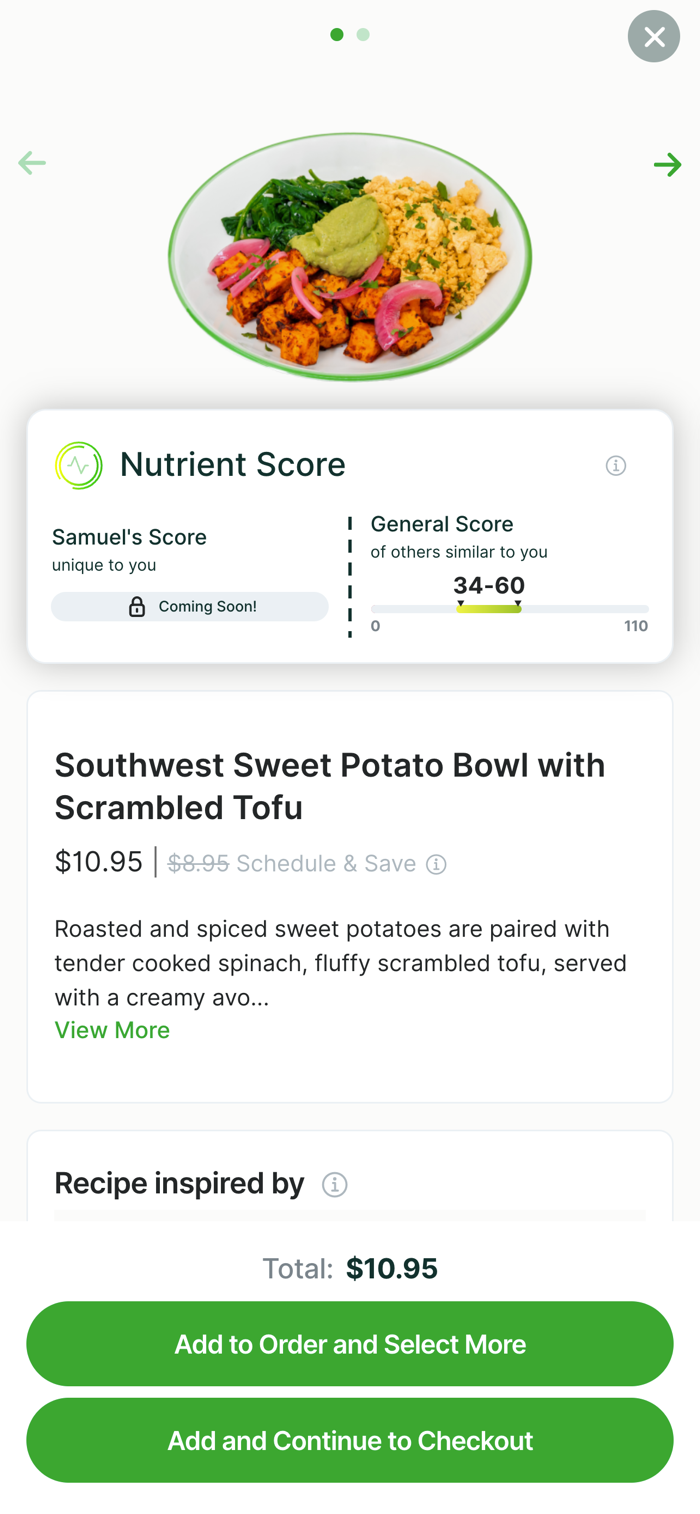Expand description with View More
Viewport: 700px width, 1514px height.
tap(112, 1030)
